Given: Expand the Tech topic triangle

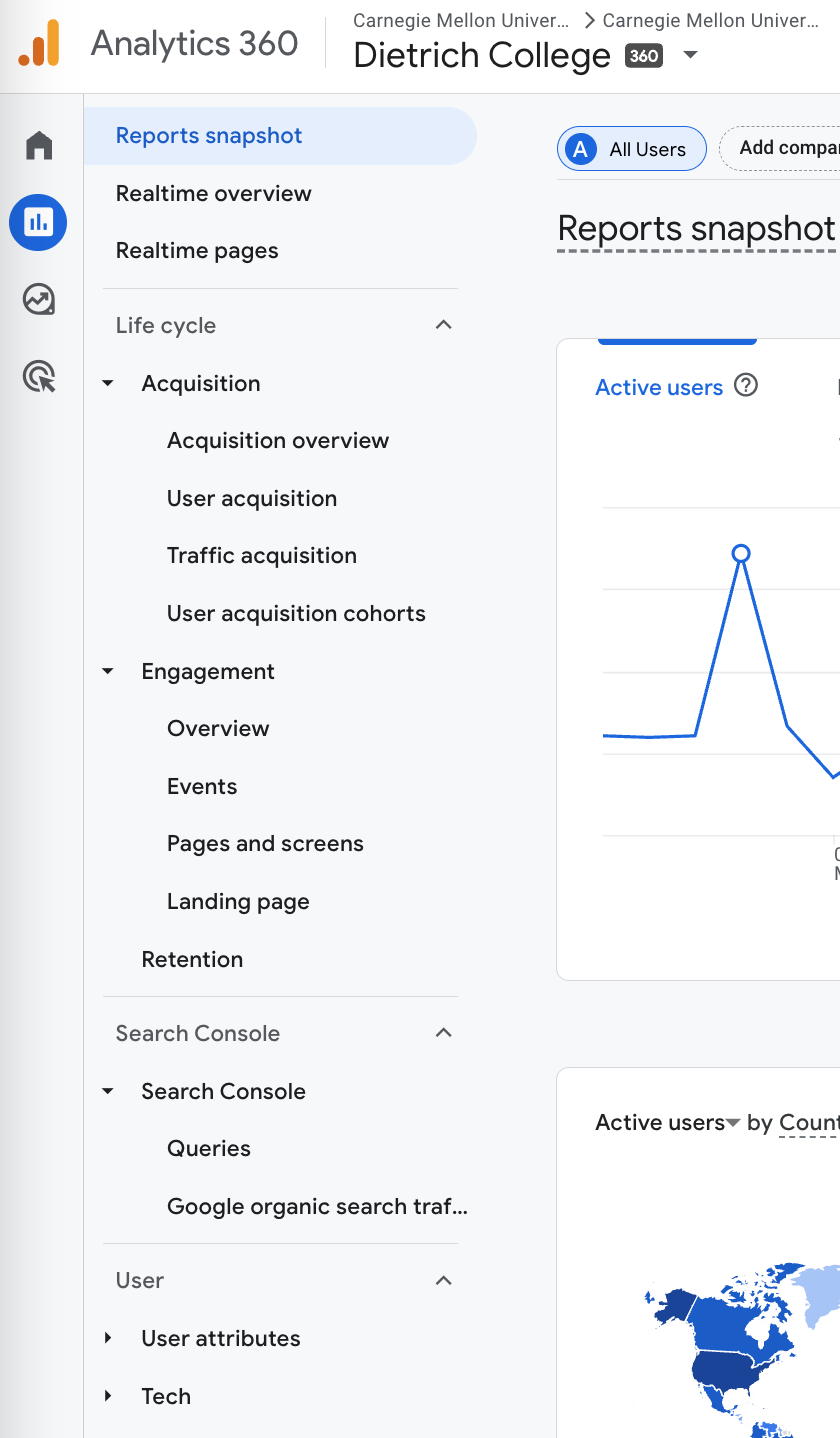Looking at the screenshot, I should [108, 1396].
